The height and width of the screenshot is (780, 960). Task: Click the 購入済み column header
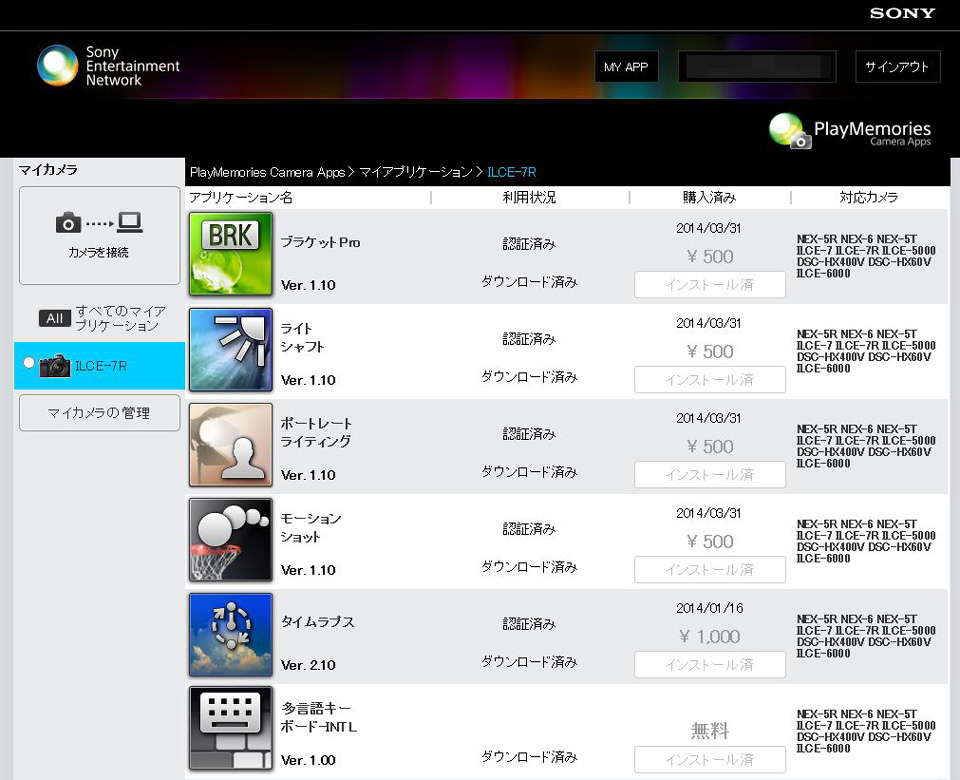coord(709,198)
